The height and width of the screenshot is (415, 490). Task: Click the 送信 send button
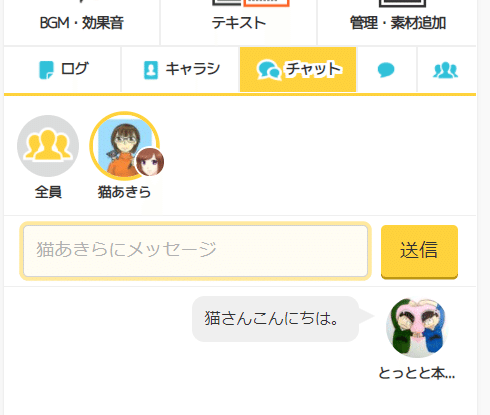pos(419,251)
